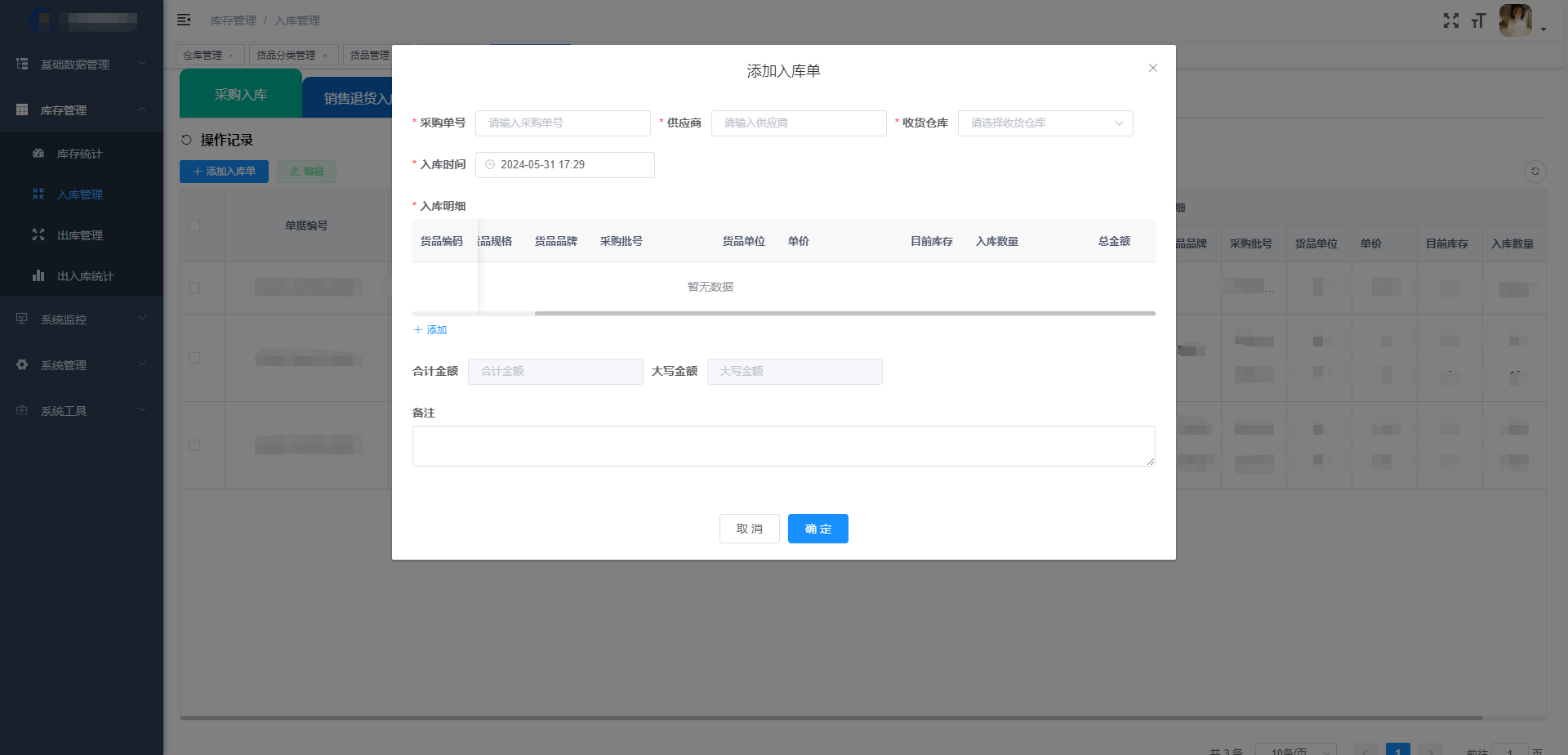Open the user avatar menu
Viewport: 1568px width, 755px height.
point(1515,20)
